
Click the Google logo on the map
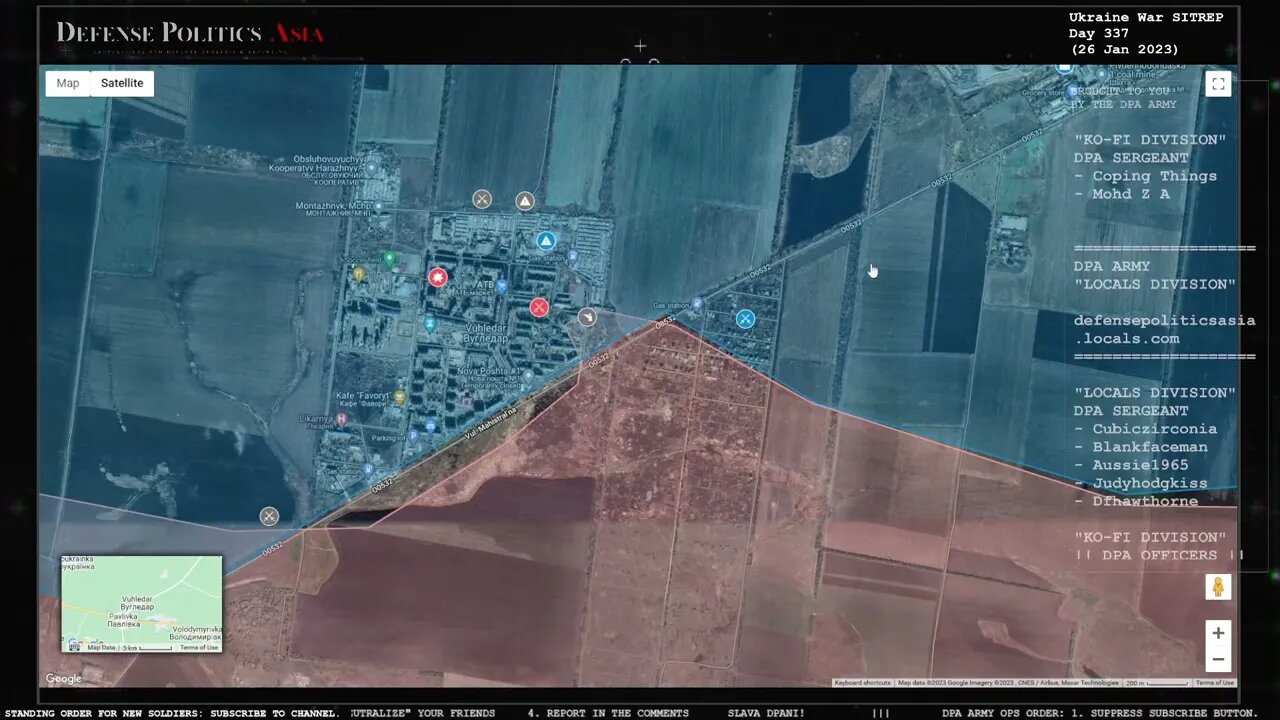pos(63,679)
